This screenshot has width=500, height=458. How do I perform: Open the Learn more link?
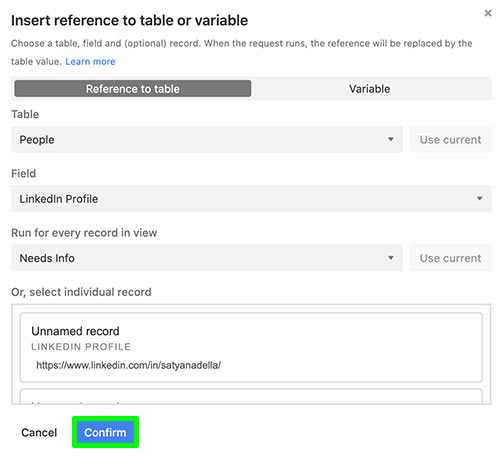[90, 62]
